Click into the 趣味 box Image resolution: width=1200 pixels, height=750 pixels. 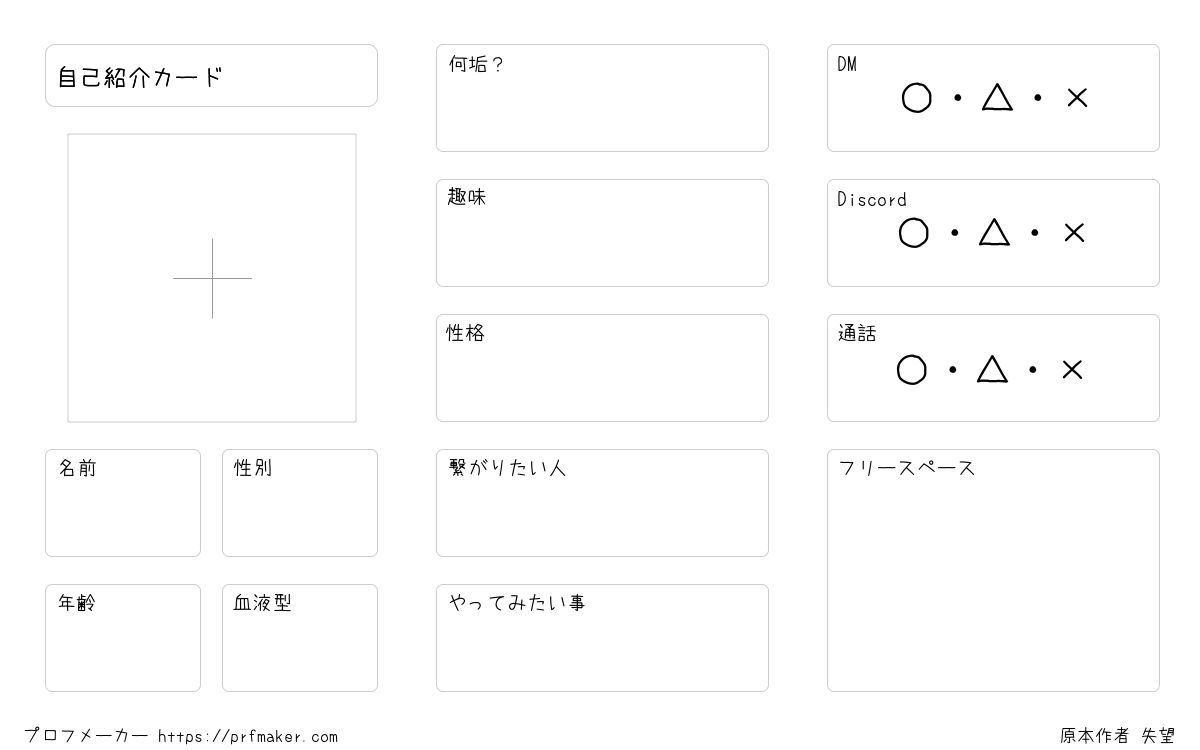click(602, 233)
